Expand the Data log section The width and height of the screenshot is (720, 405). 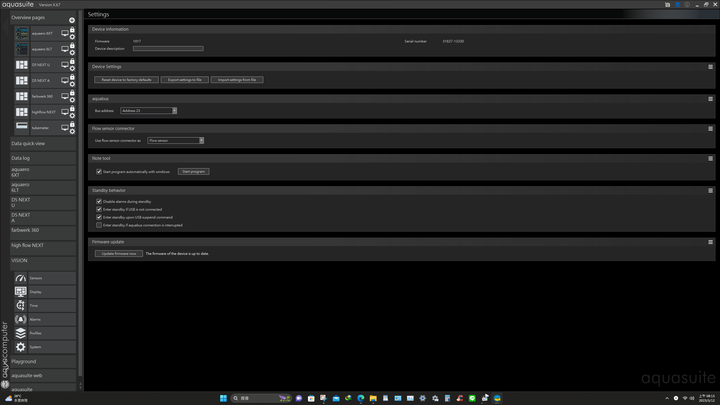[x=43, y=158]
